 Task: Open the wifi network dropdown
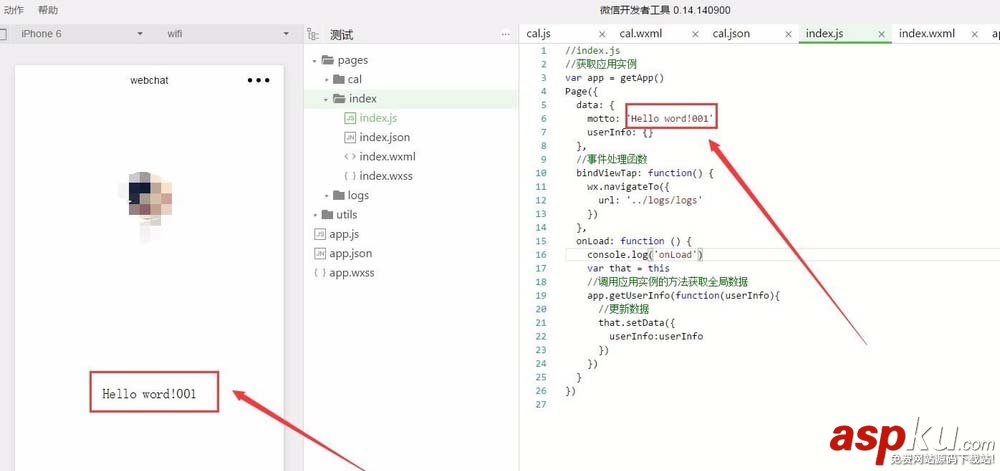pos(228,34)
